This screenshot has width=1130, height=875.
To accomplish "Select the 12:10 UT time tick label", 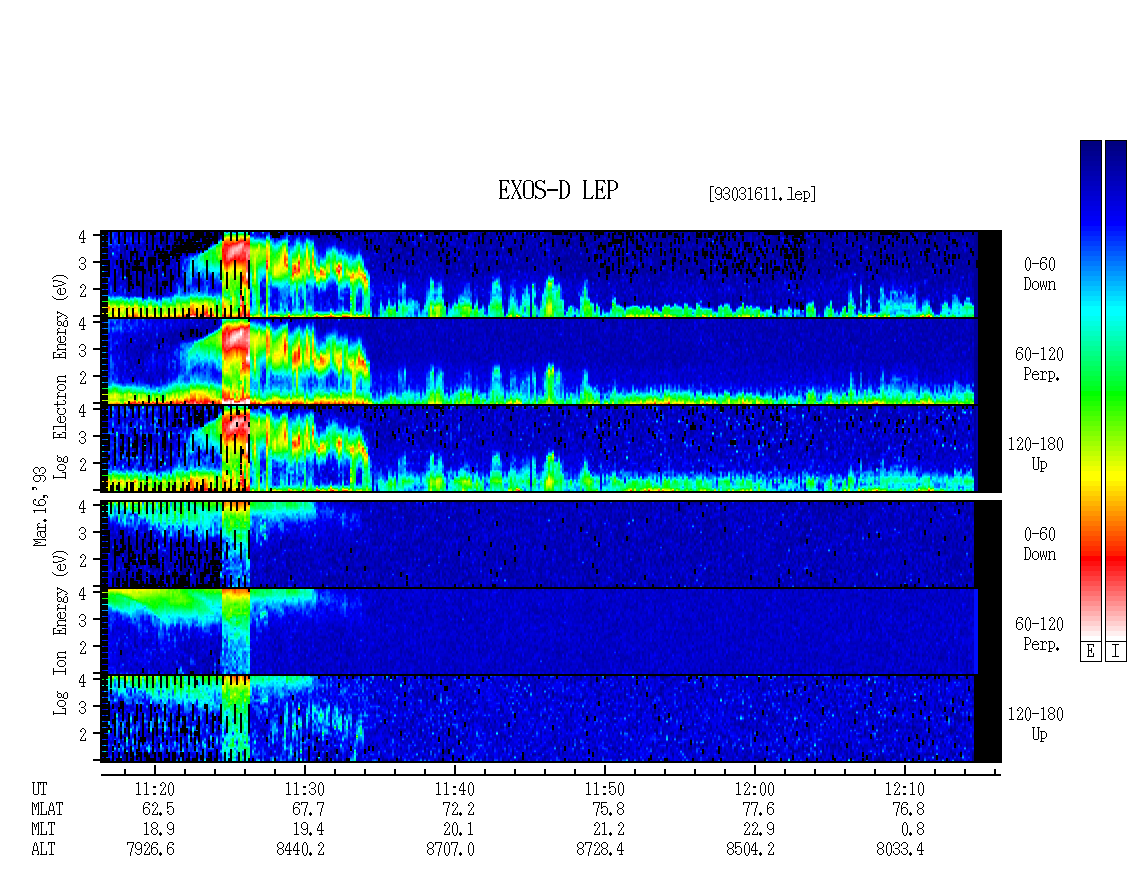I will pyautogui.click(x=904, y=789).
